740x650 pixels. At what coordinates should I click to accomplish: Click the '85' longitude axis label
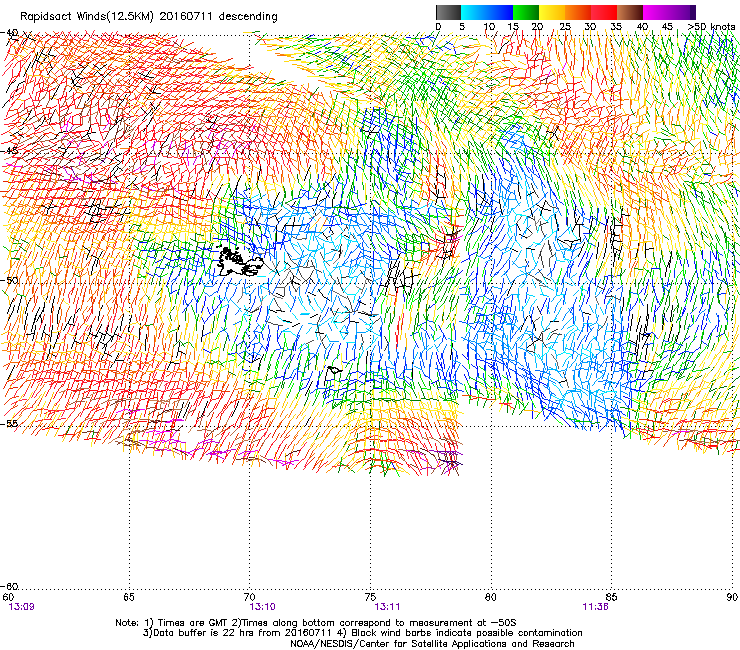[612, 597]
